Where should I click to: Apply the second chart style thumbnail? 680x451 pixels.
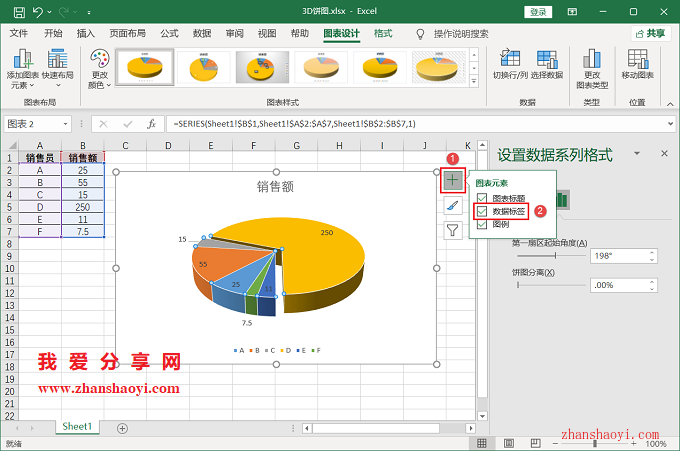pyautogui.click(x=203, y=67)
